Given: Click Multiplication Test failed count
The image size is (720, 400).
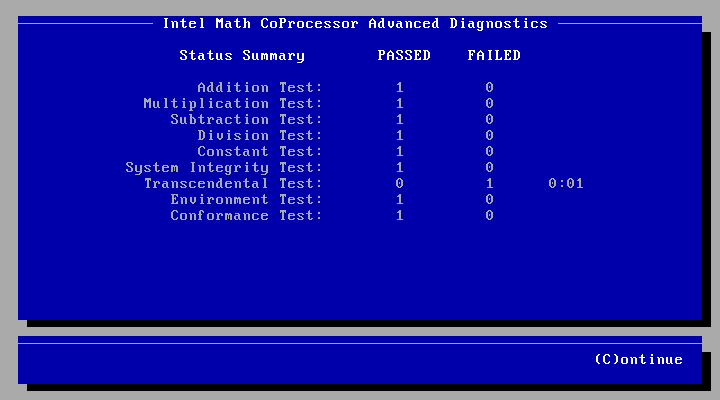Looking at the screenshot, I should coord(489,103).
